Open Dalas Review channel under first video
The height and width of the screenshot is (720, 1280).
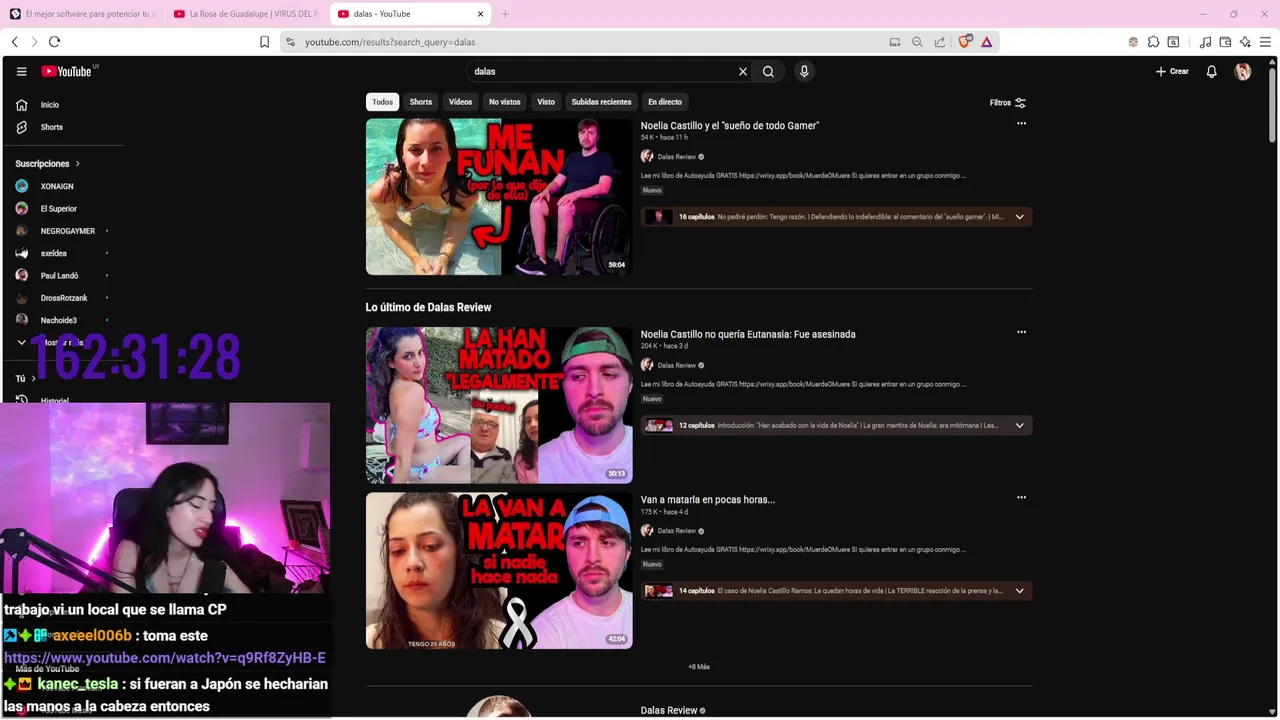[677, 157]
